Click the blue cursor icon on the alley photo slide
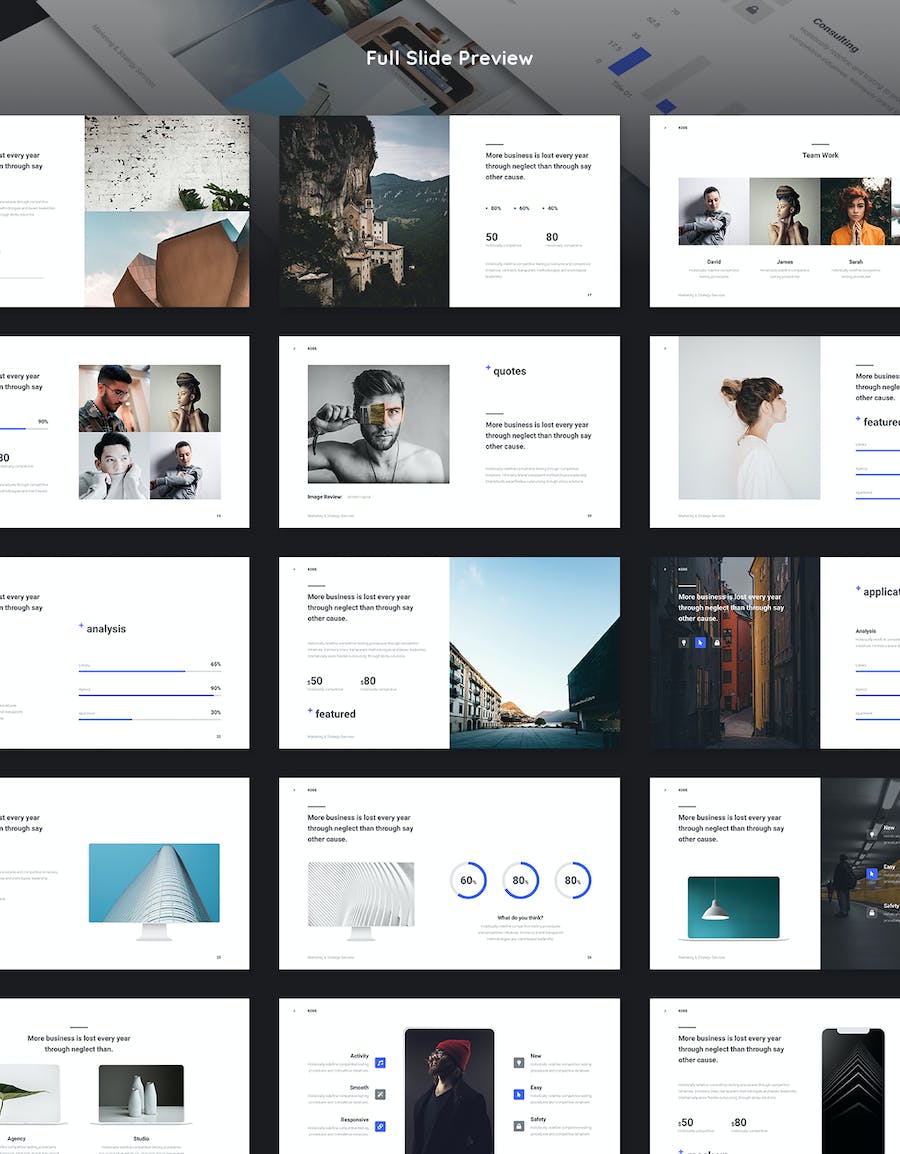The width and height of the screenshot is (900, 1154). coord(700,642)
